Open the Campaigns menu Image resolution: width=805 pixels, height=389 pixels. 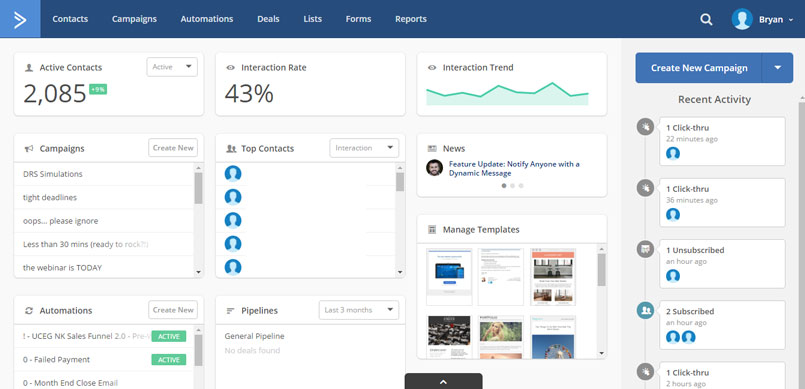coord(135,19)
